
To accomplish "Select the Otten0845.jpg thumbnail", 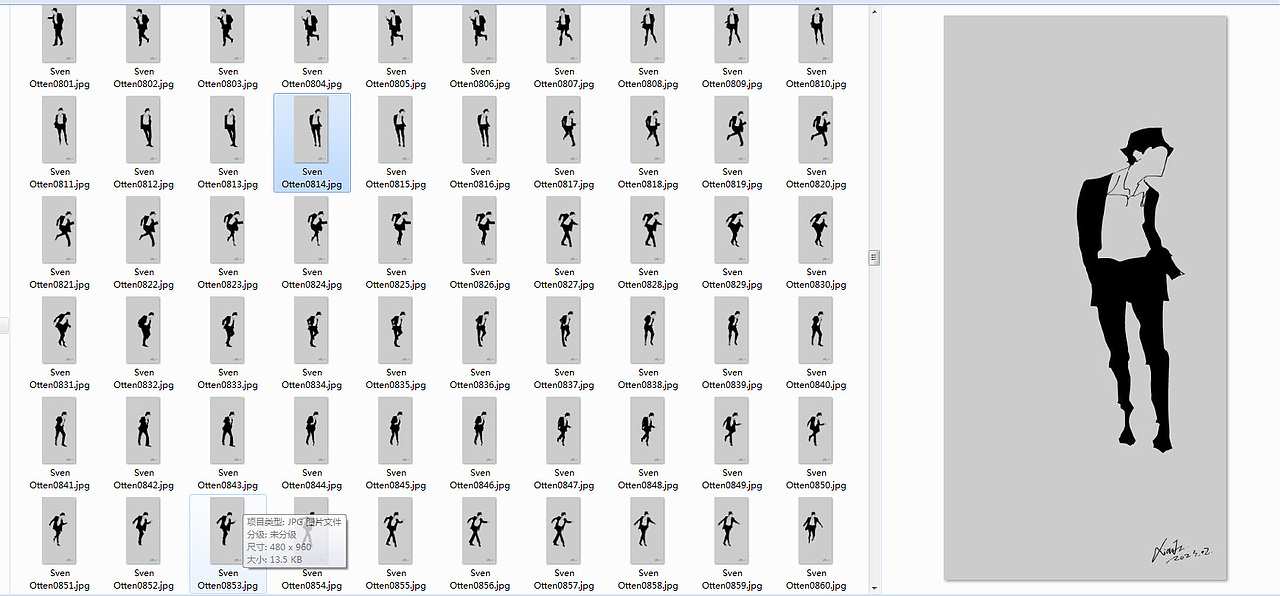I will (396, 430).
